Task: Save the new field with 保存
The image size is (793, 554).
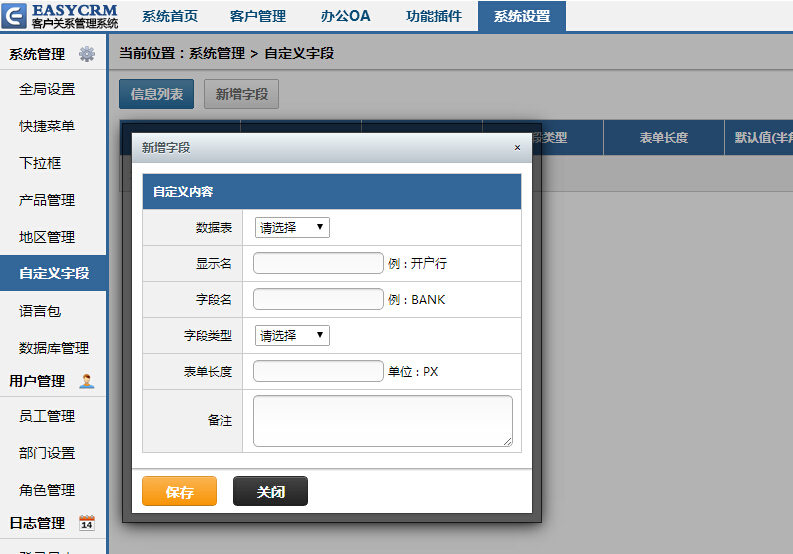Action: click(180, 491)
